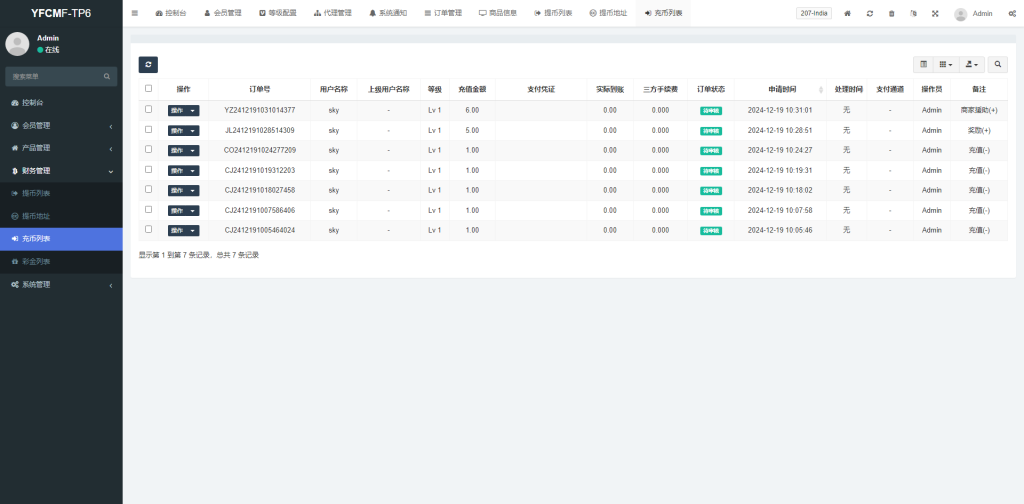Enter fullscreen with the expand icon
This screenshot has height=504, width=1024.
935,13
